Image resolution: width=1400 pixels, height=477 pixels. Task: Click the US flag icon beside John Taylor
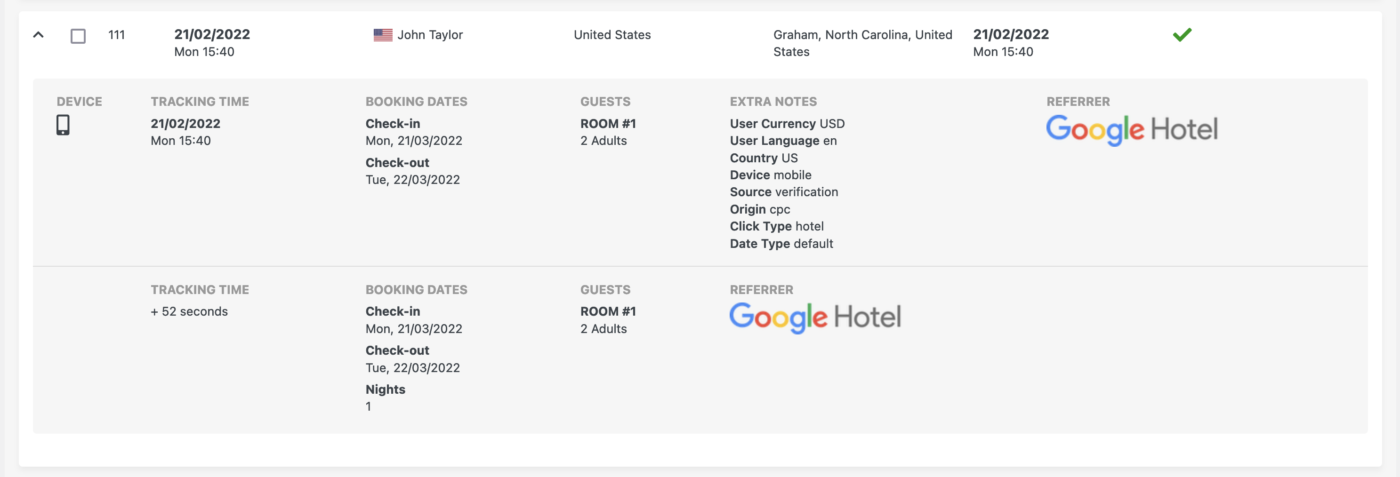click(x=383, y=35)
